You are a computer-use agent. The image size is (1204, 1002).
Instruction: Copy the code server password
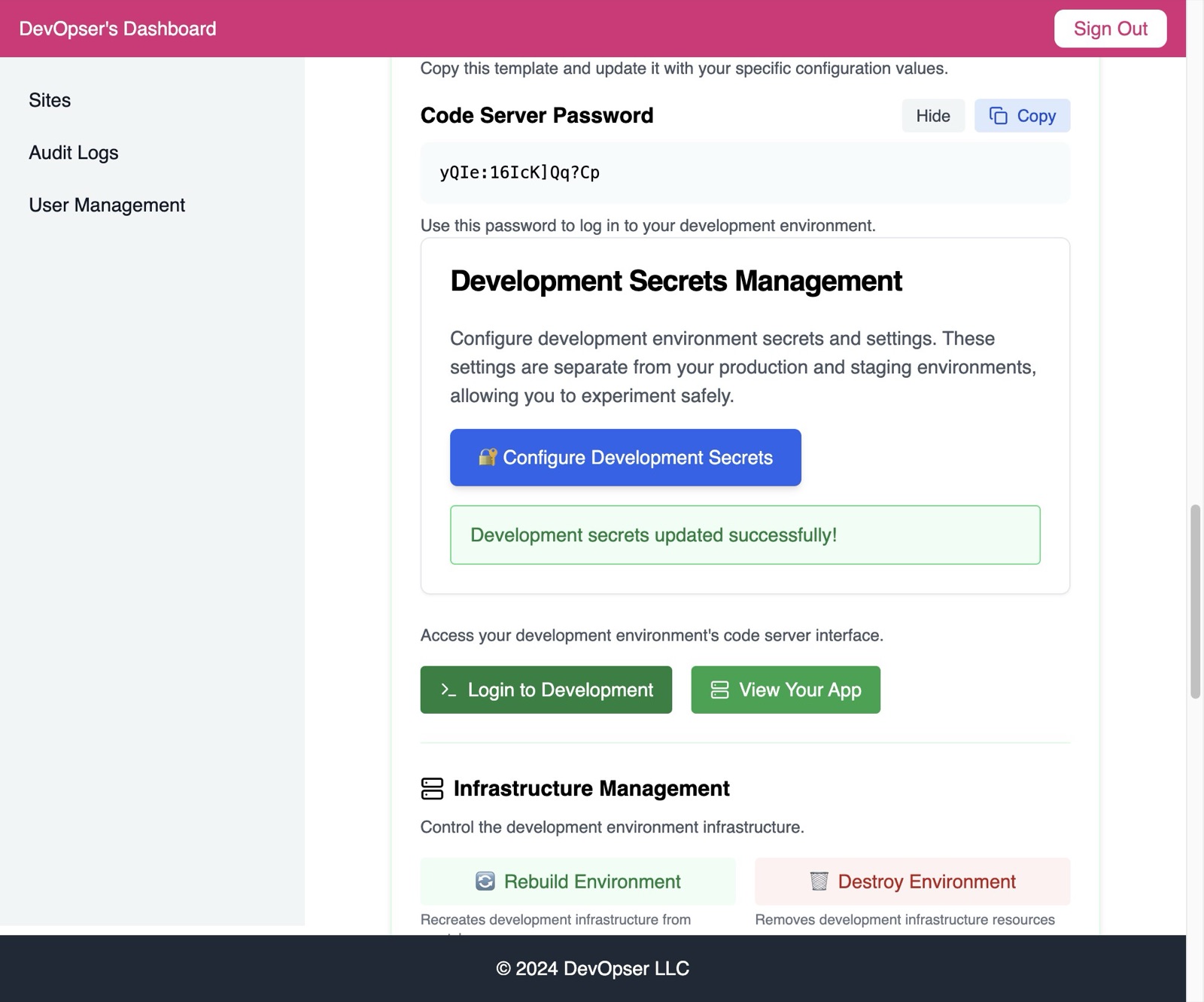coord(1022,115)
